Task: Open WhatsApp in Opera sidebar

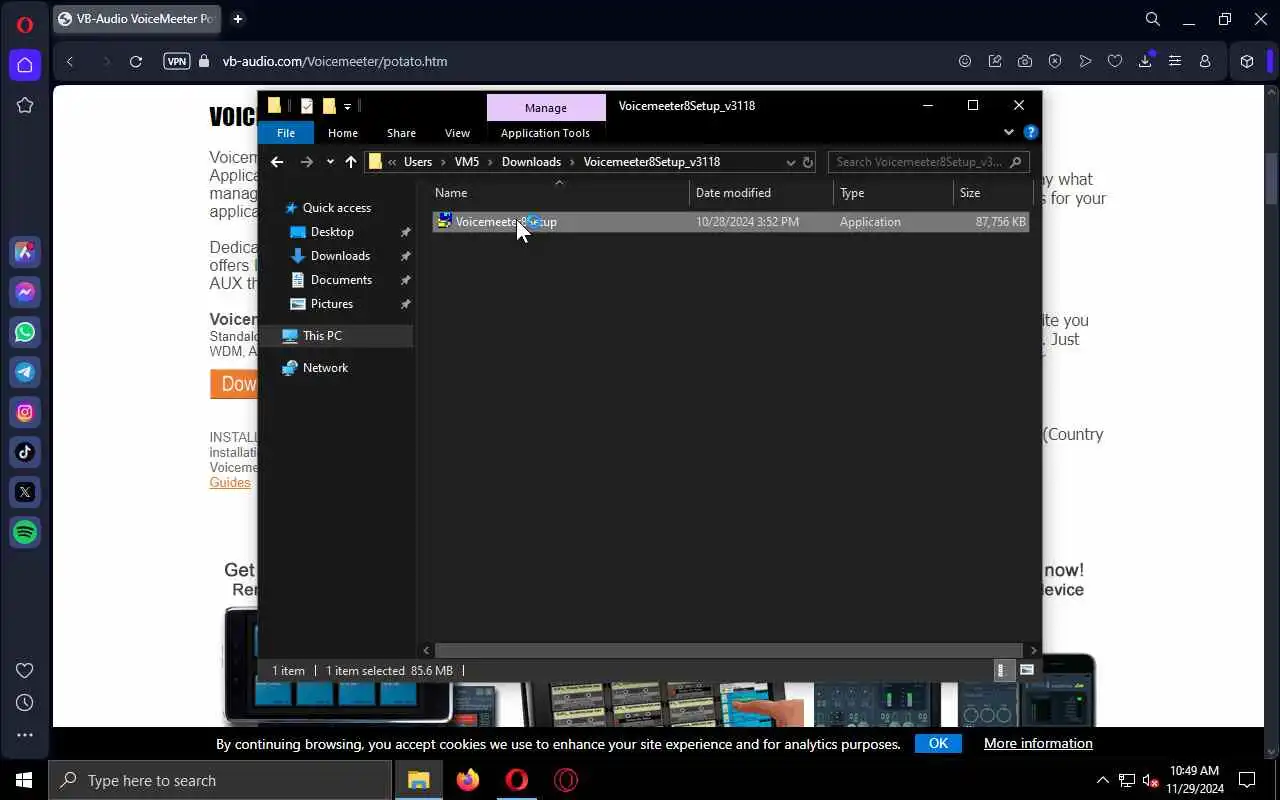Action: tap(25, 332)
